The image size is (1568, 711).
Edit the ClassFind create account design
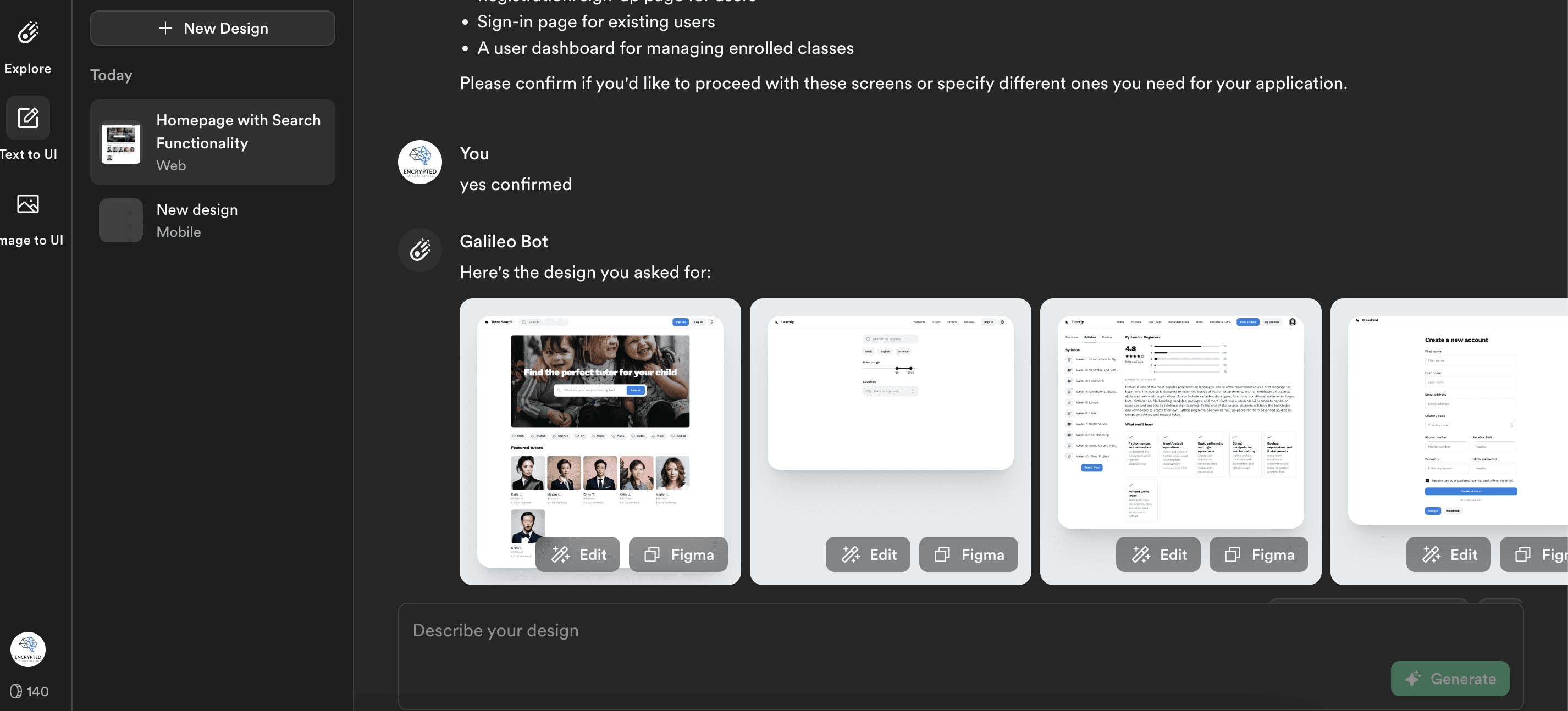point(1449,555)
